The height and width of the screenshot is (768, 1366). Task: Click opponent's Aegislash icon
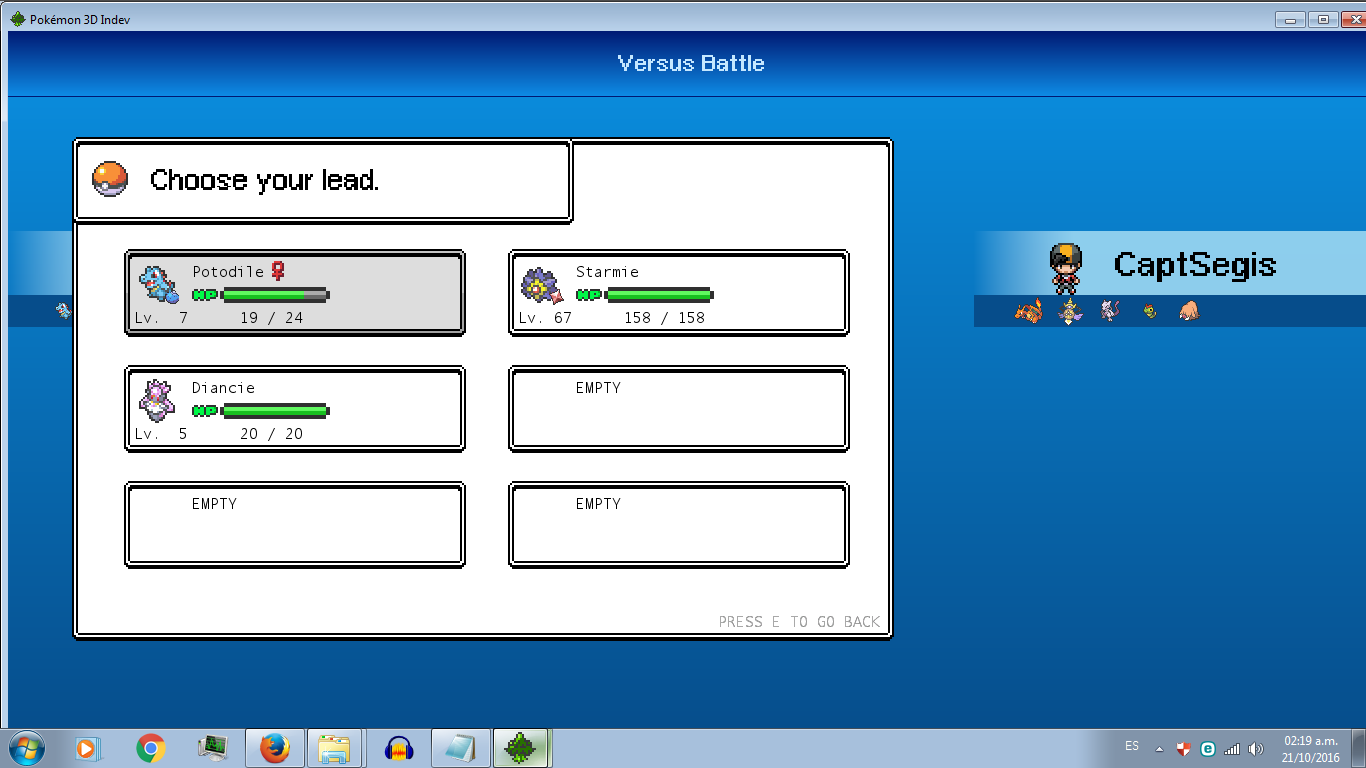coord(1071,311)
